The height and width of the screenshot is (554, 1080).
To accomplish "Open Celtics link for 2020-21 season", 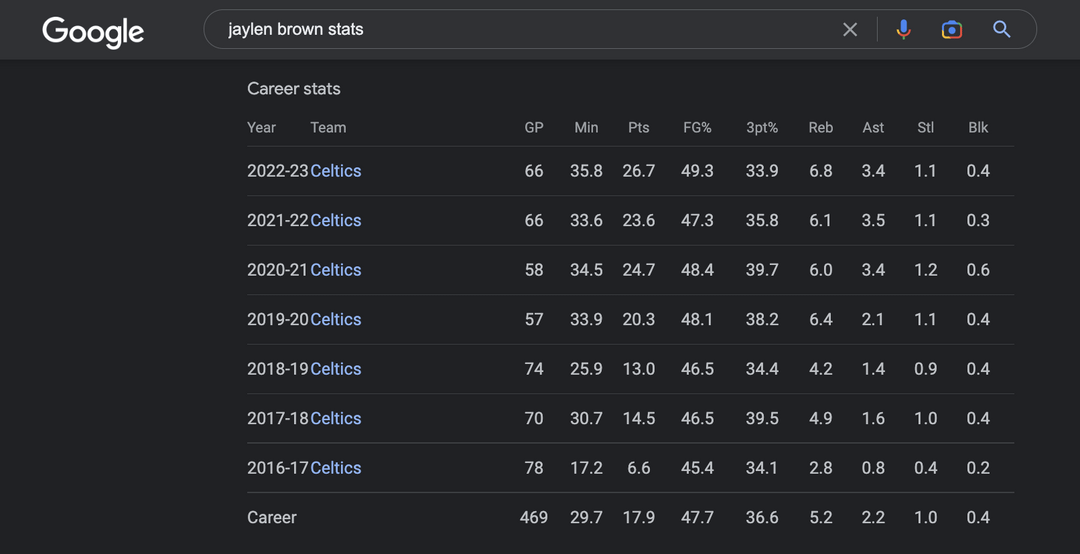I will [336, 270].
